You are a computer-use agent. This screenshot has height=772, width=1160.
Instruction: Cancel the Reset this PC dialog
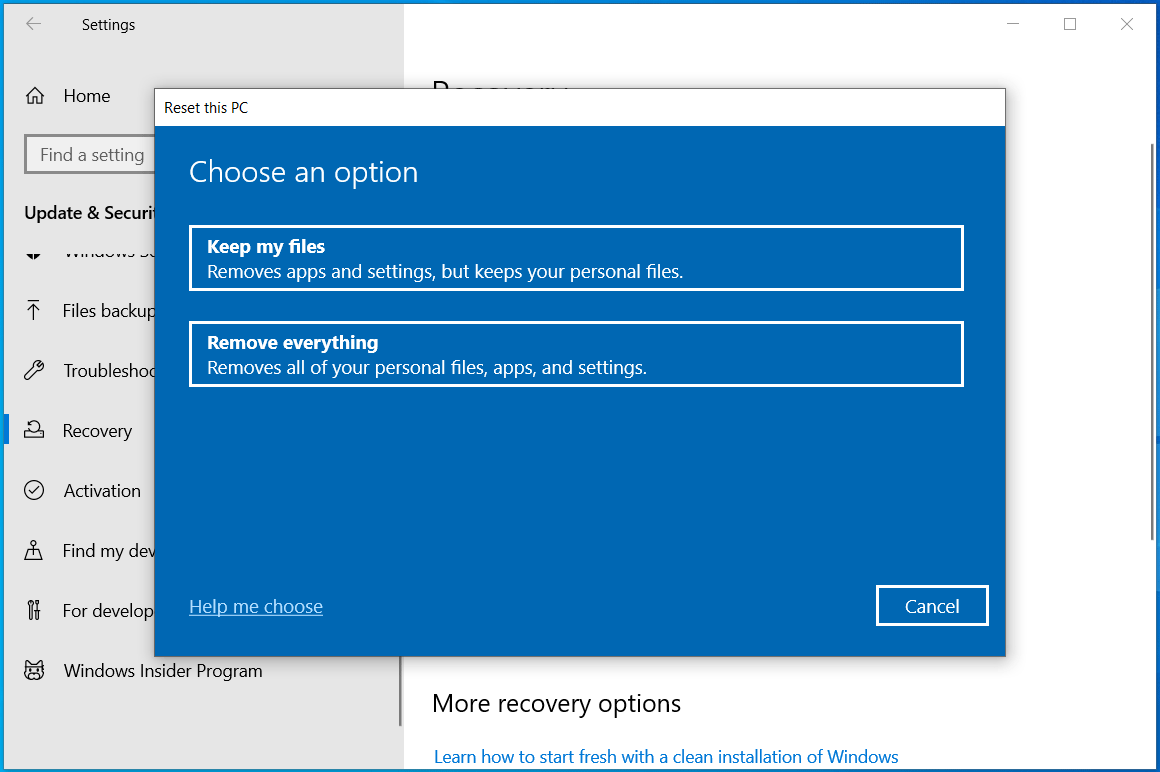click(x=931, y=605)
